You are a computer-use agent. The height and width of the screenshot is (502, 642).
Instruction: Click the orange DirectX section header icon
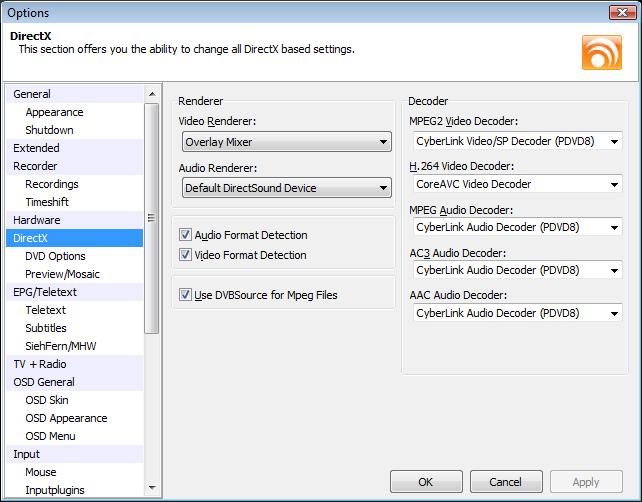(x=601, y=52)
